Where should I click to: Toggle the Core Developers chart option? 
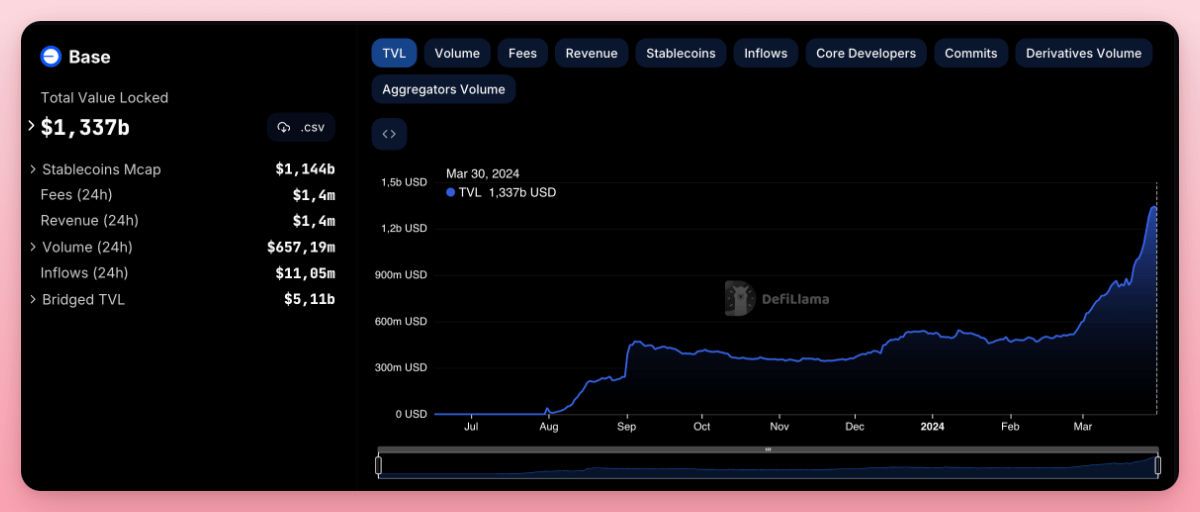click(x=866, y=53)
